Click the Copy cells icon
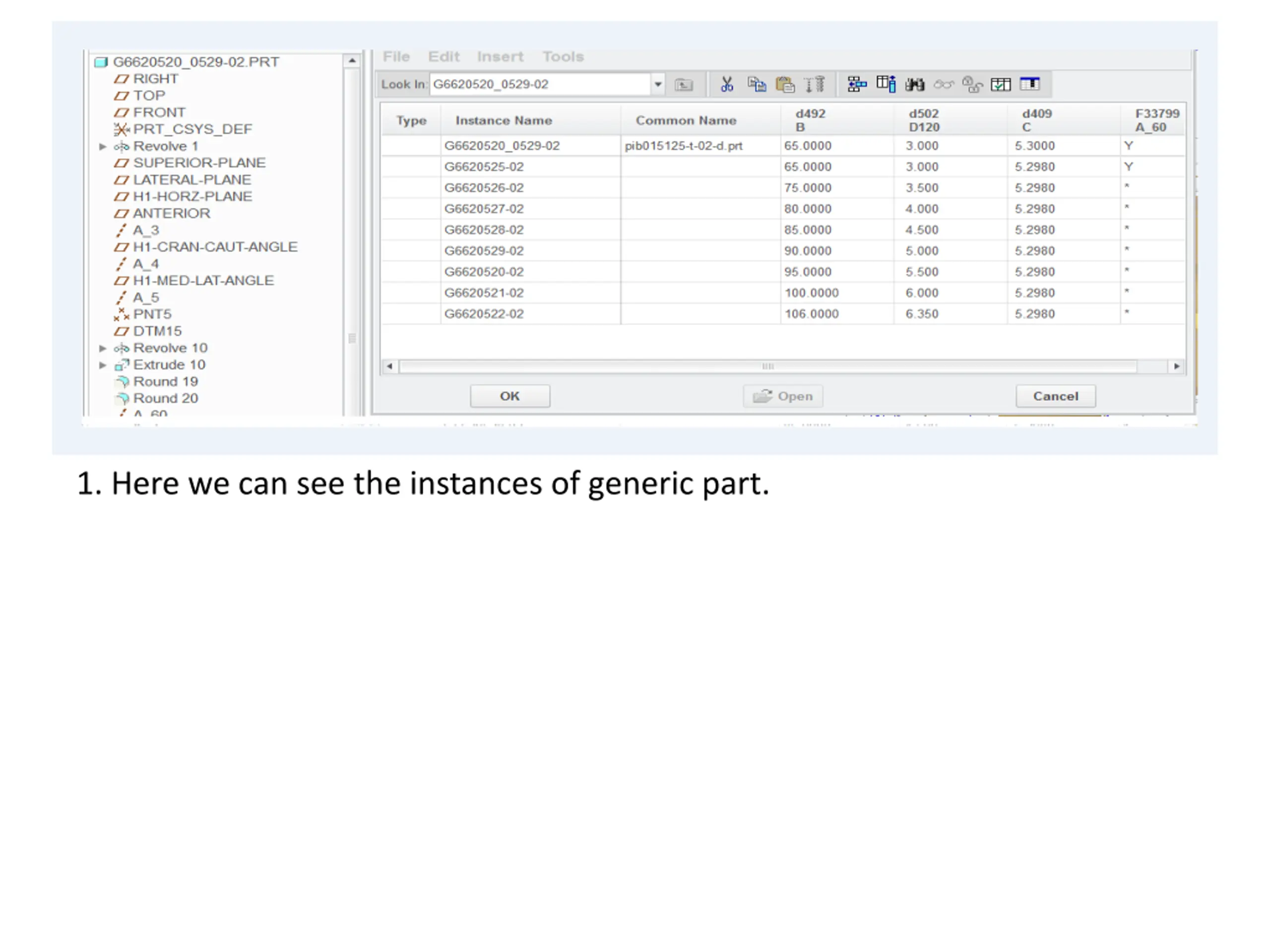 [757, 84]
